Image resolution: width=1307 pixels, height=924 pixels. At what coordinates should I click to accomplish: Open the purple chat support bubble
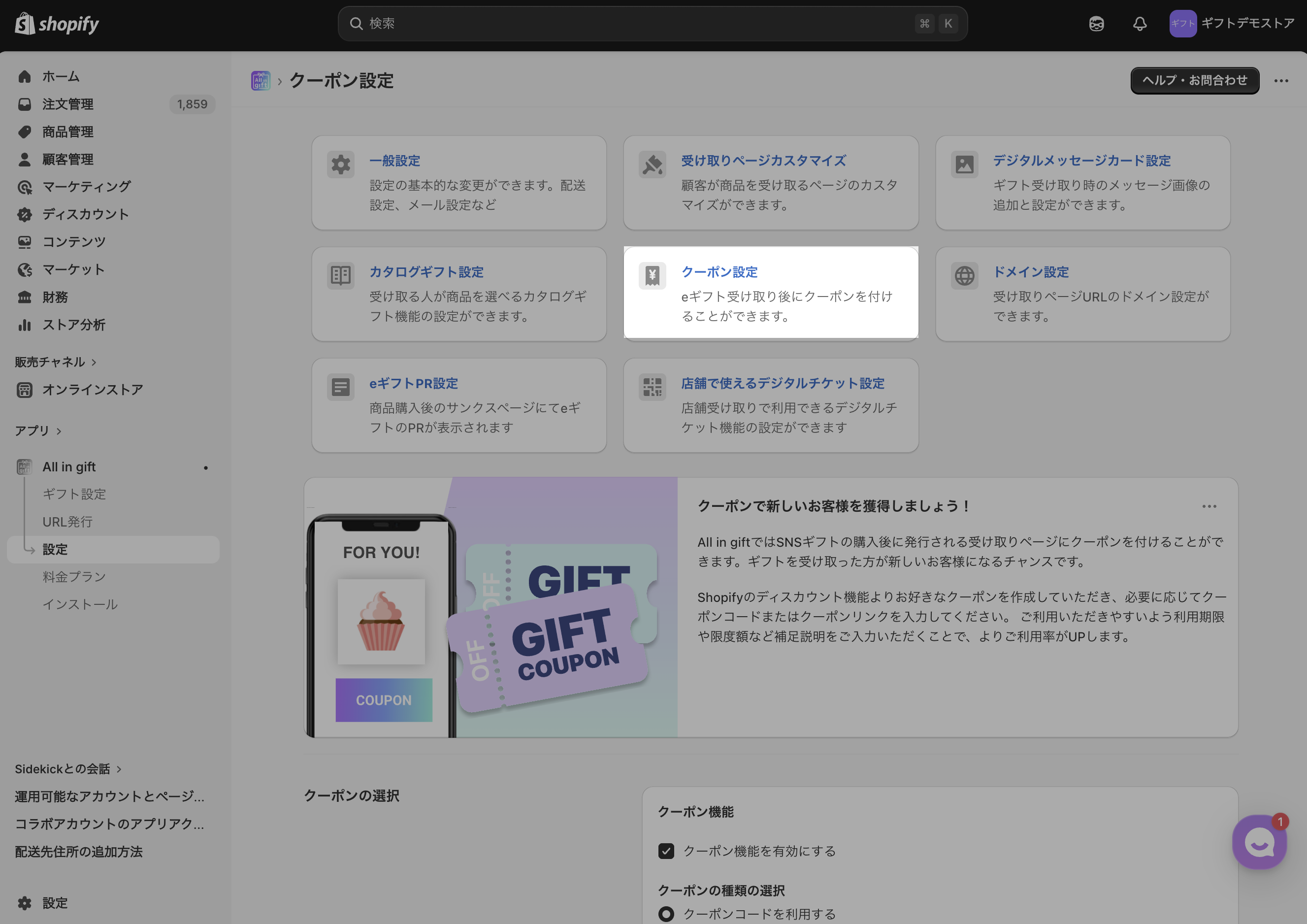coord(1259,842)
